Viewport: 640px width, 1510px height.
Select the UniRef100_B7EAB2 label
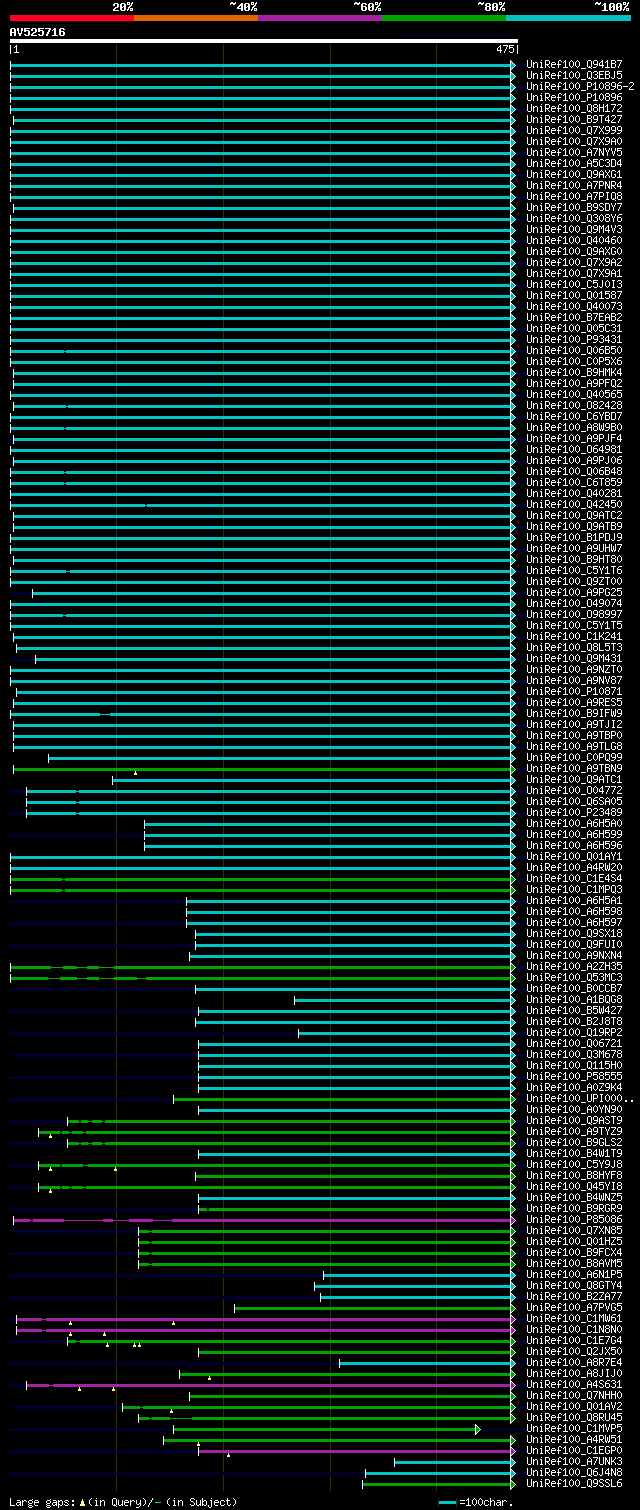tap(574, 318)
